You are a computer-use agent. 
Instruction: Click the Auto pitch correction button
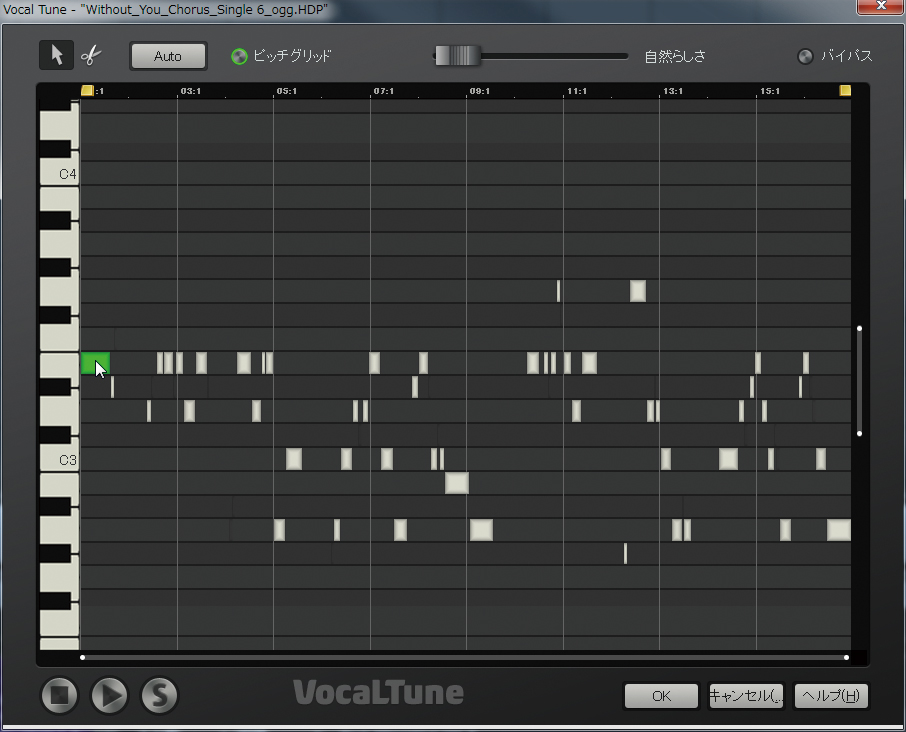[168, 56]
